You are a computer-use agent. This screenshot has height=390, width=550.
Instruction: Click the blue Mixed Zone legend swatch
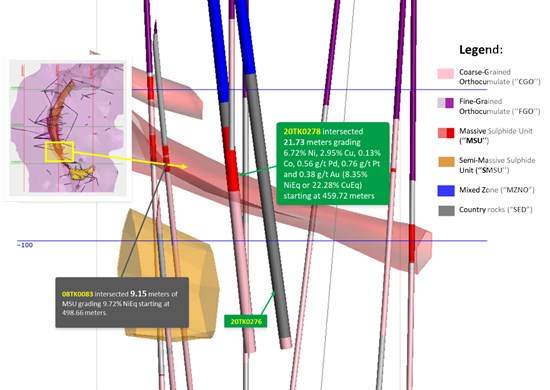(x=446, y=190)
